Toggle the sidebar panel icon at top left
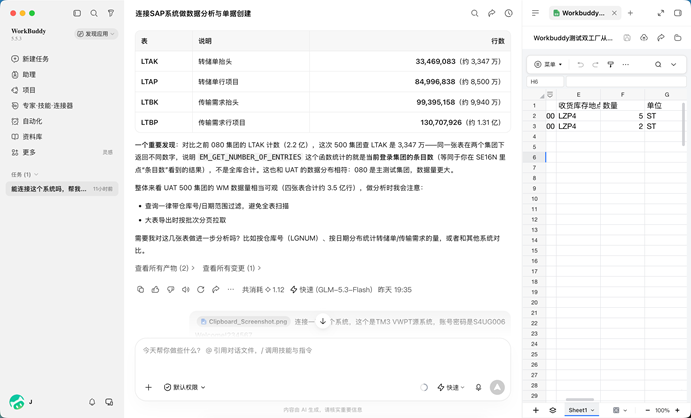 tap(77, 13)
